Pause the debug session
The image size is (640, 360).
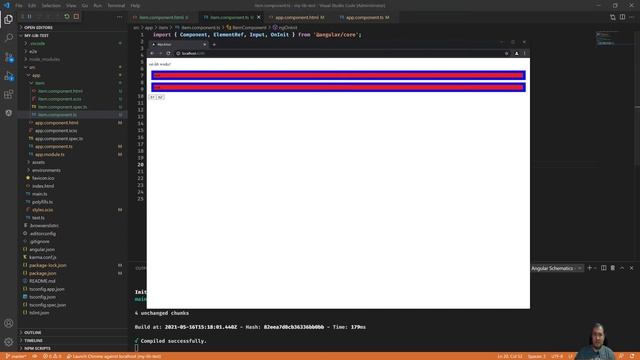pos(29,17)
